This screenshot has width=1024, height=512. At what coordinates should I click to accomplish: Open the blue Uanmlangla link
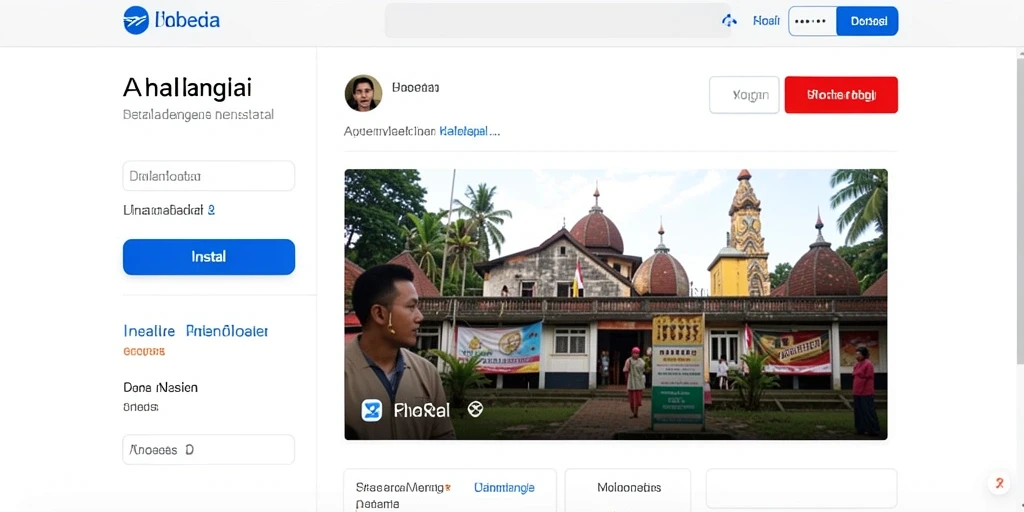click(x=504, y=487)
